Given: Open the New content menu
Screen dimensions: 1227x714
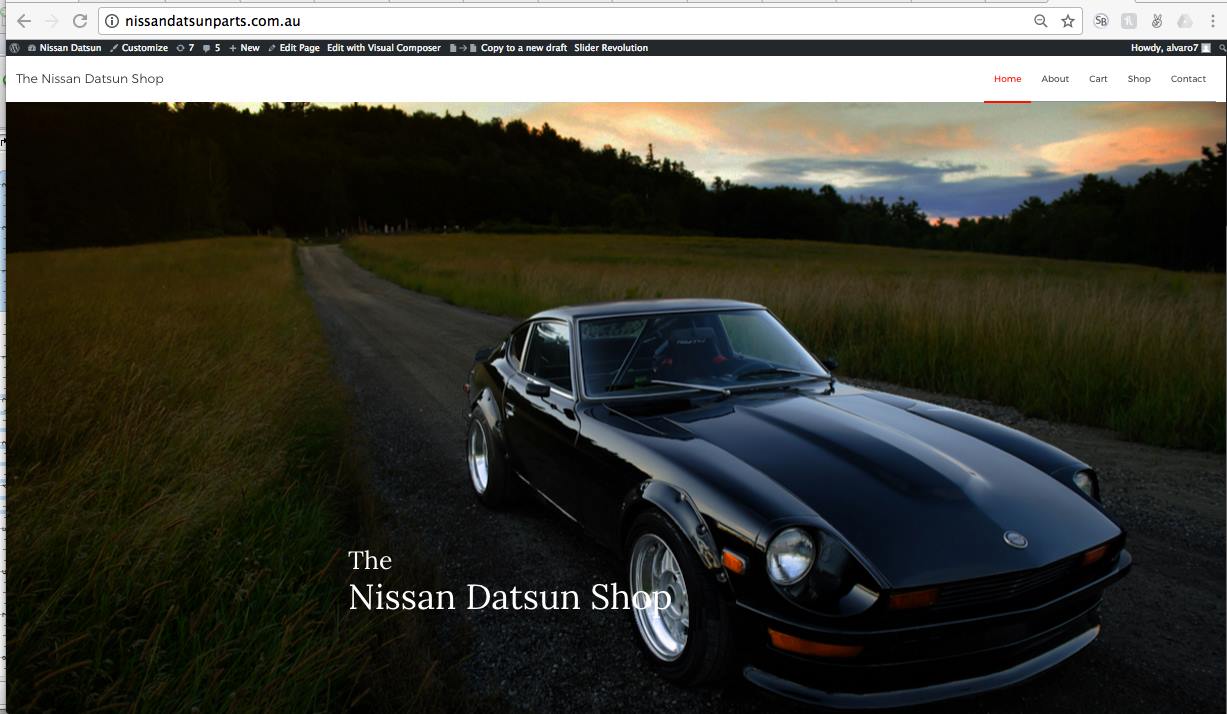Looking at the screenshot, I should tap(244, 48).
